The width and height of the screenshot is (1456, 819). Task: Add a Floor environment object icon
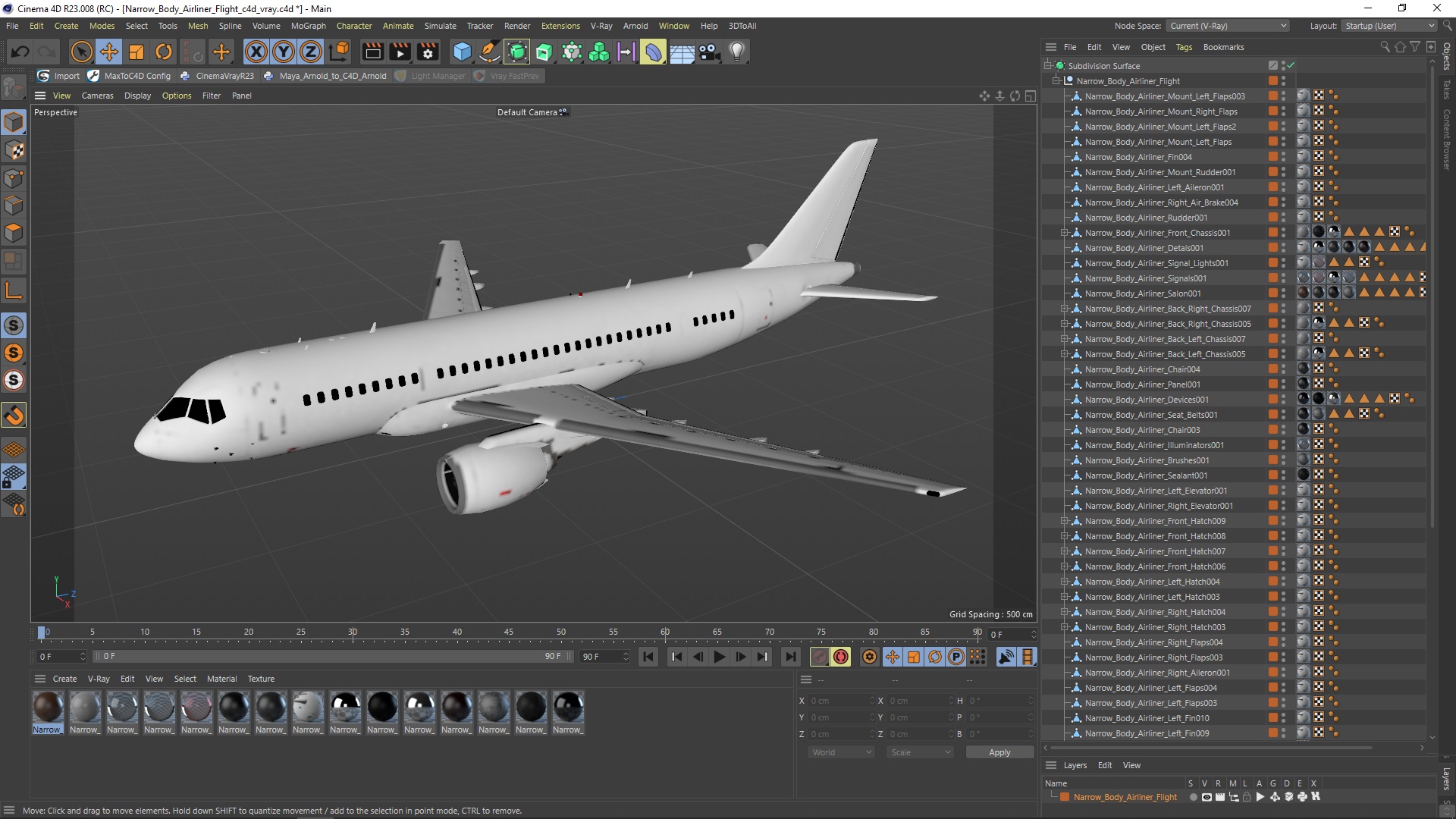(682, 52)
